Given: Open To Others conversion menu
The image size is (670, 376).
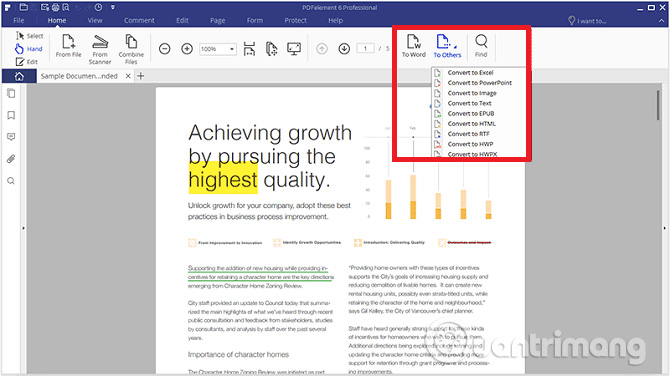Looking at the screenshot, I should pyautogui.click(x=447, y=46).
